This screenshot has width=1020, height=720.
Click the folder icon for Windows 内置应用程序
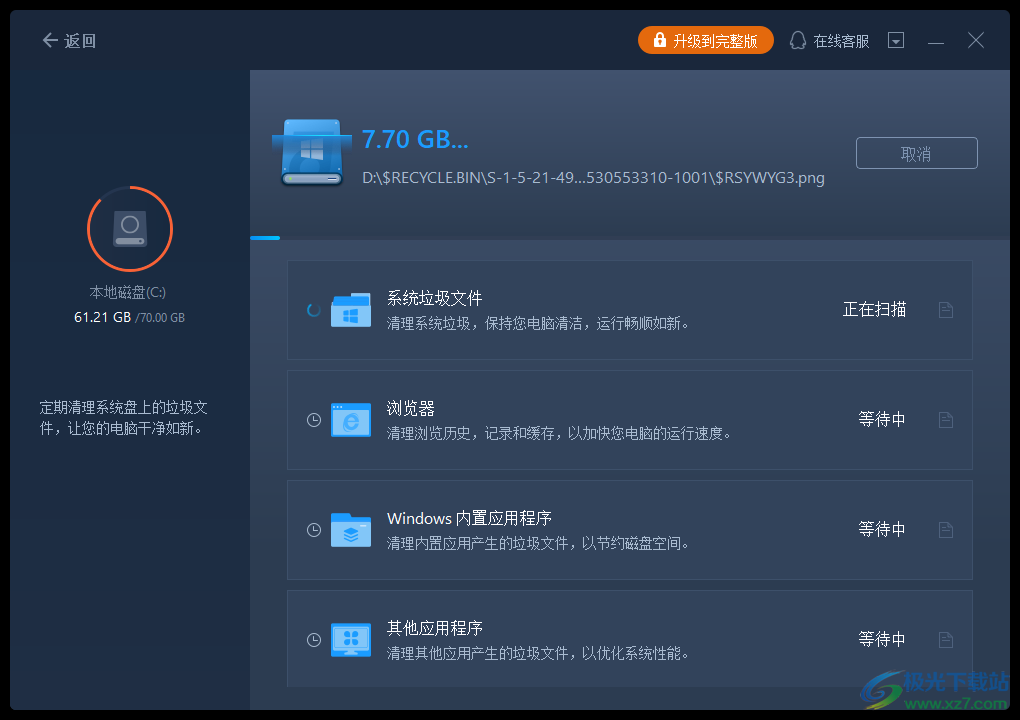pos(350,530)
